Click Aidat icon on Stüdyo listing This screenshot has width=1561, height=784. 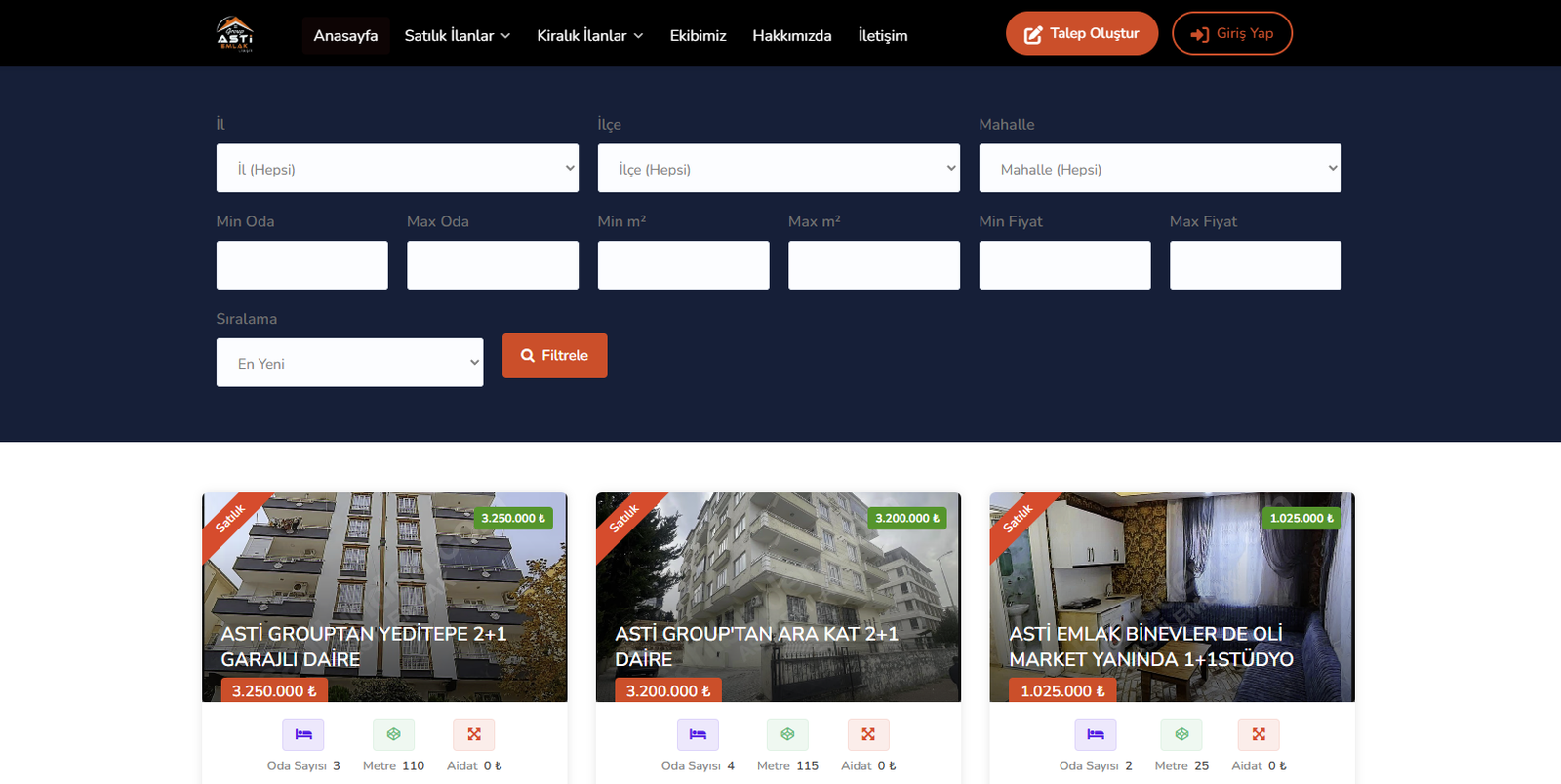point(1259,734)
